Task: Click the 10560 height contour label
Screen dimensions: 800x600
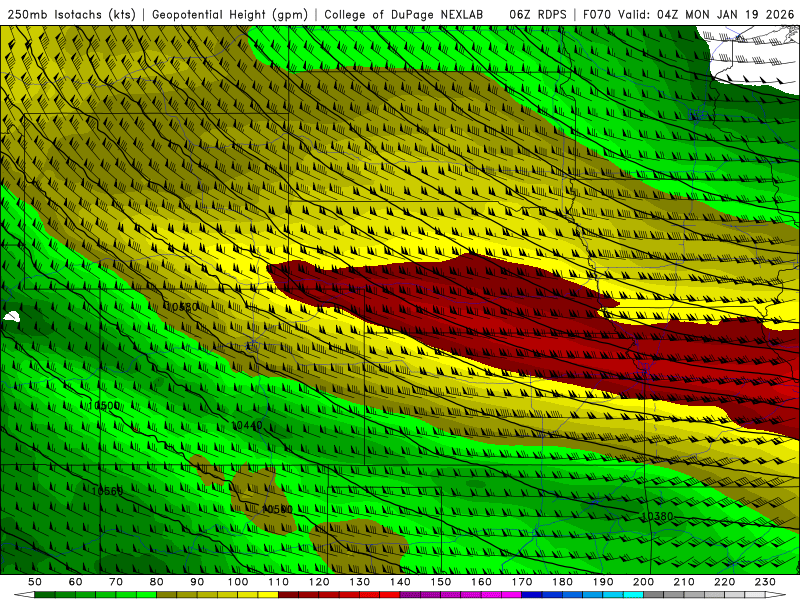Action: pyautogui.click(x=107, y=491)
